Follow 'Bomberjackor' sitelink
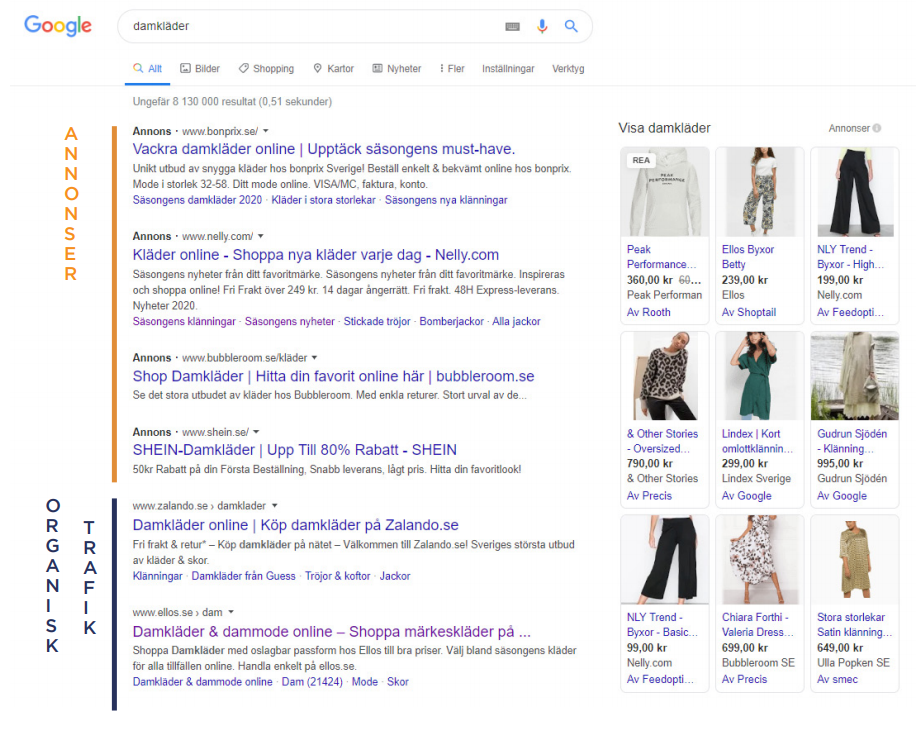The width and height of the screenshot is (921, 733). (x=451, y=322)
